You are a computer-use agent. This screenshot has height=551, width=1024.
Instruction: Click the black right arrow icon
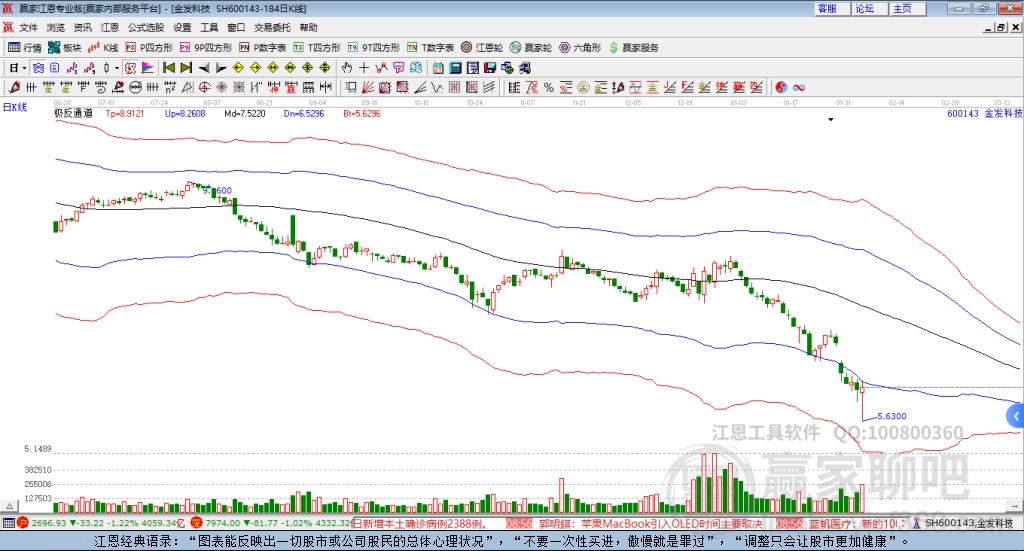[x=221, y=68]
